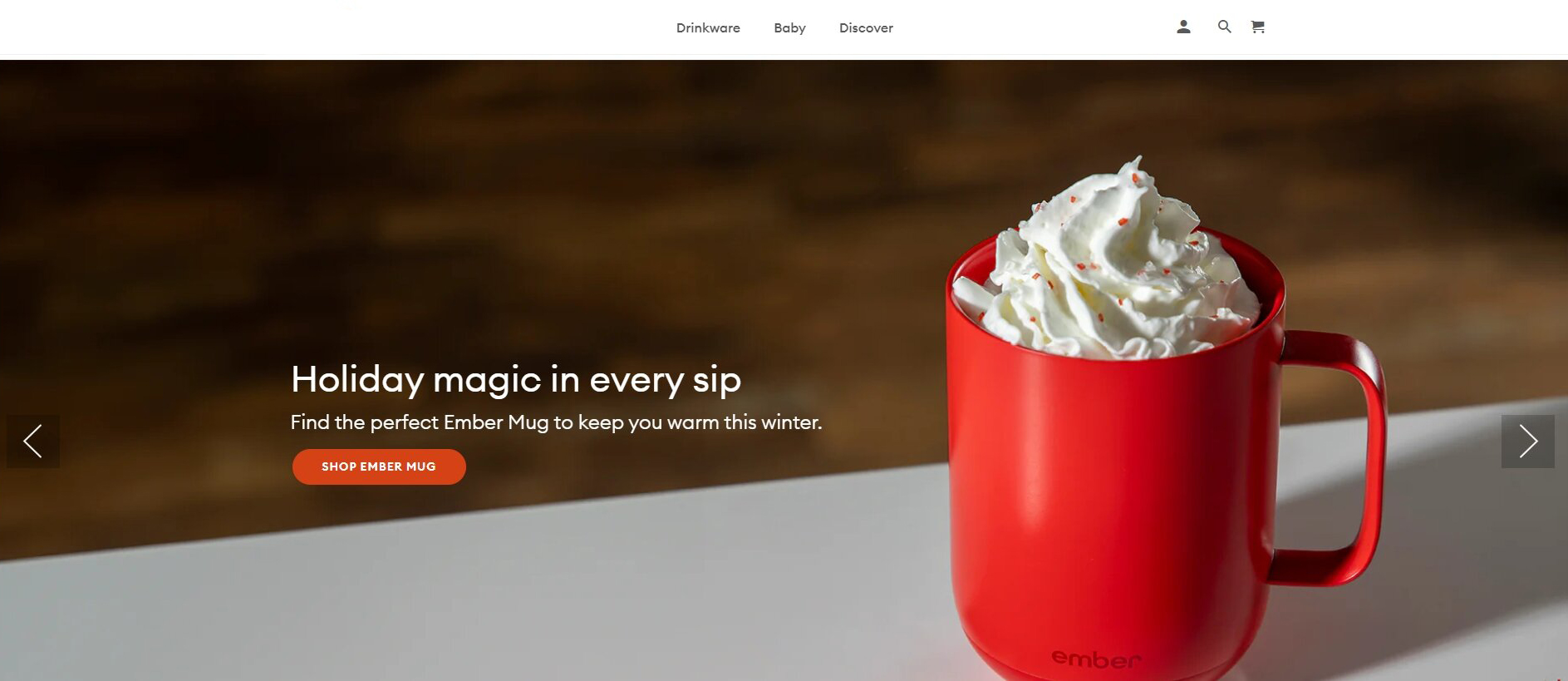The height and width of the screenshot is (681, 1568).
Task: Click the 'Find the perfect Ember Mug' subtitle
Action: point(556,422)
